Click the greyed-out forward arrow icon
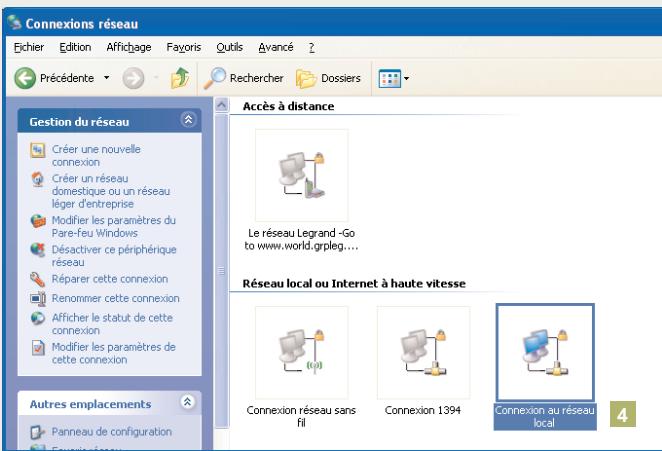Screen dimensions: 662x451 tap(133, 78)
